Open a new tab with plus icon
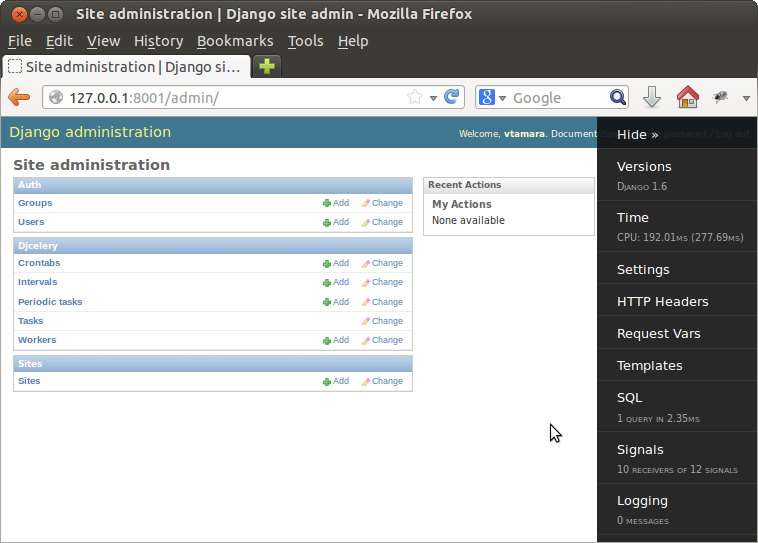The height and width of the screenshot is (543, 758). pyautogui.click(x=267, y=67)
